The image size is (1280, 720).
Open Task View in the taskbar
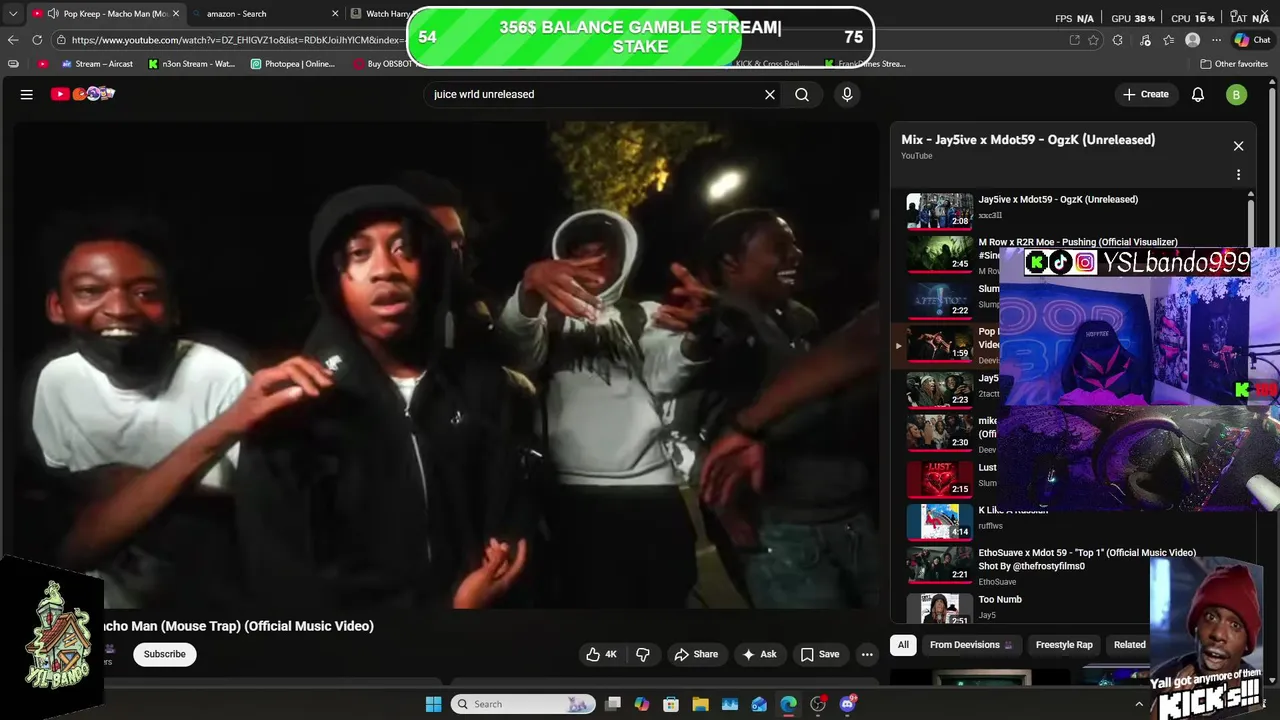[x=613, y=704]
